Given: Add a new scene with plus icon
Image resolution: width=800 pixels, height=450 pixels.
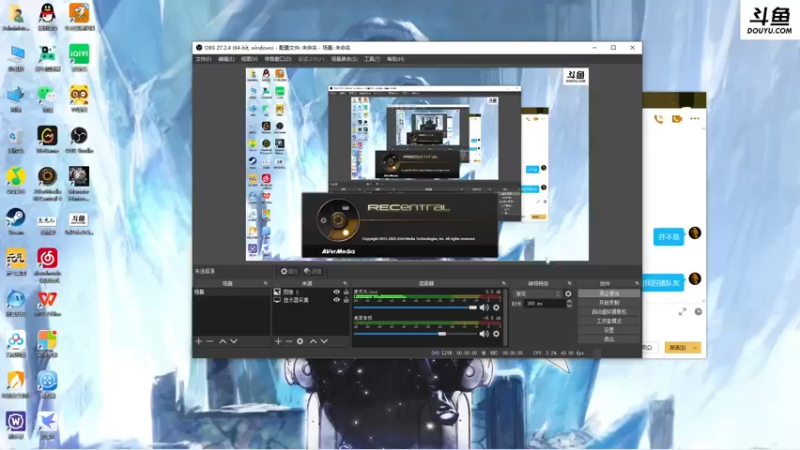Looking at the screenshot, I should click(x=199, y=341).
